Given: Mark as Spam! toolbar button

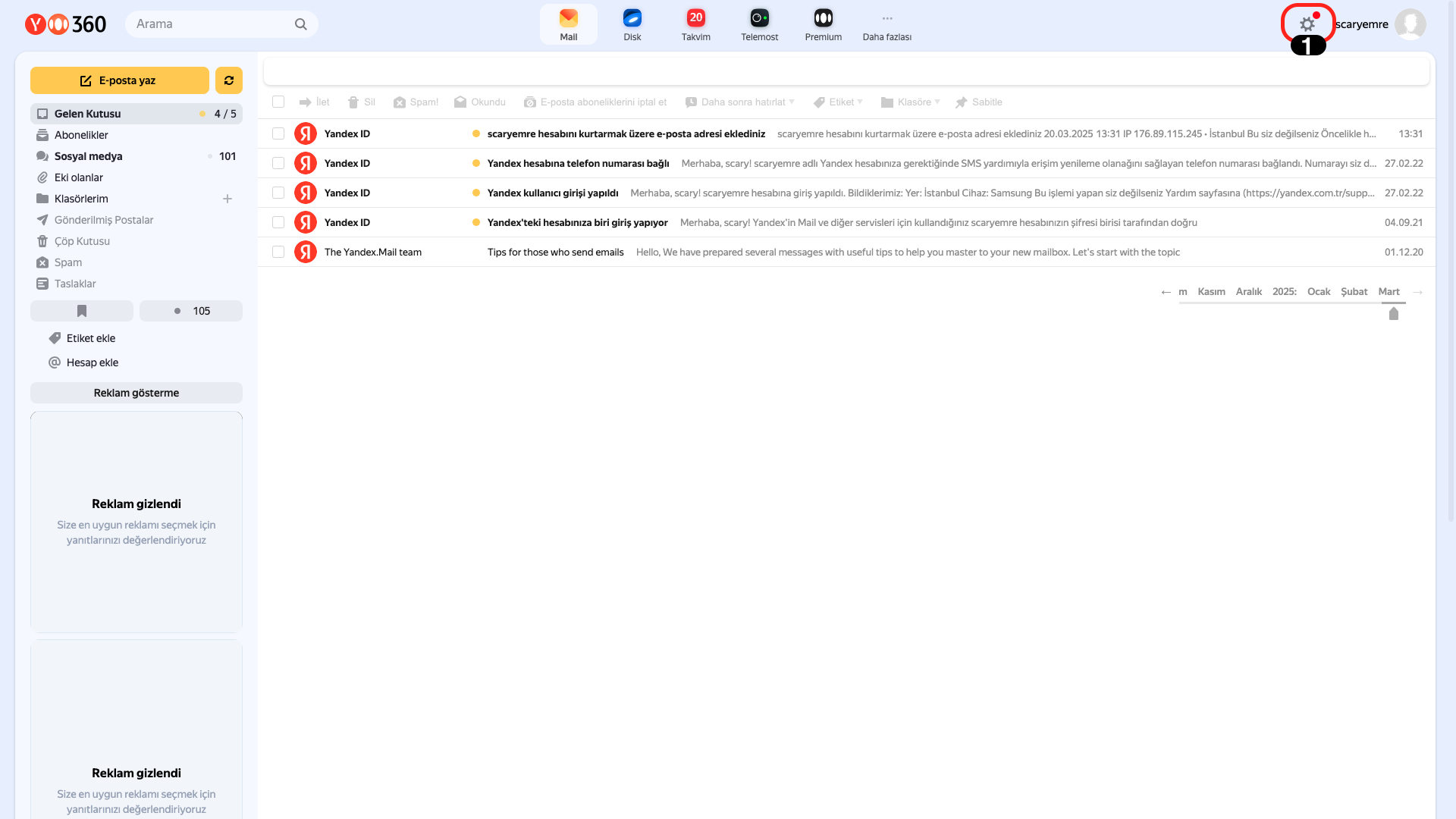Looking at the screenshot, I should tap(416, 102).
